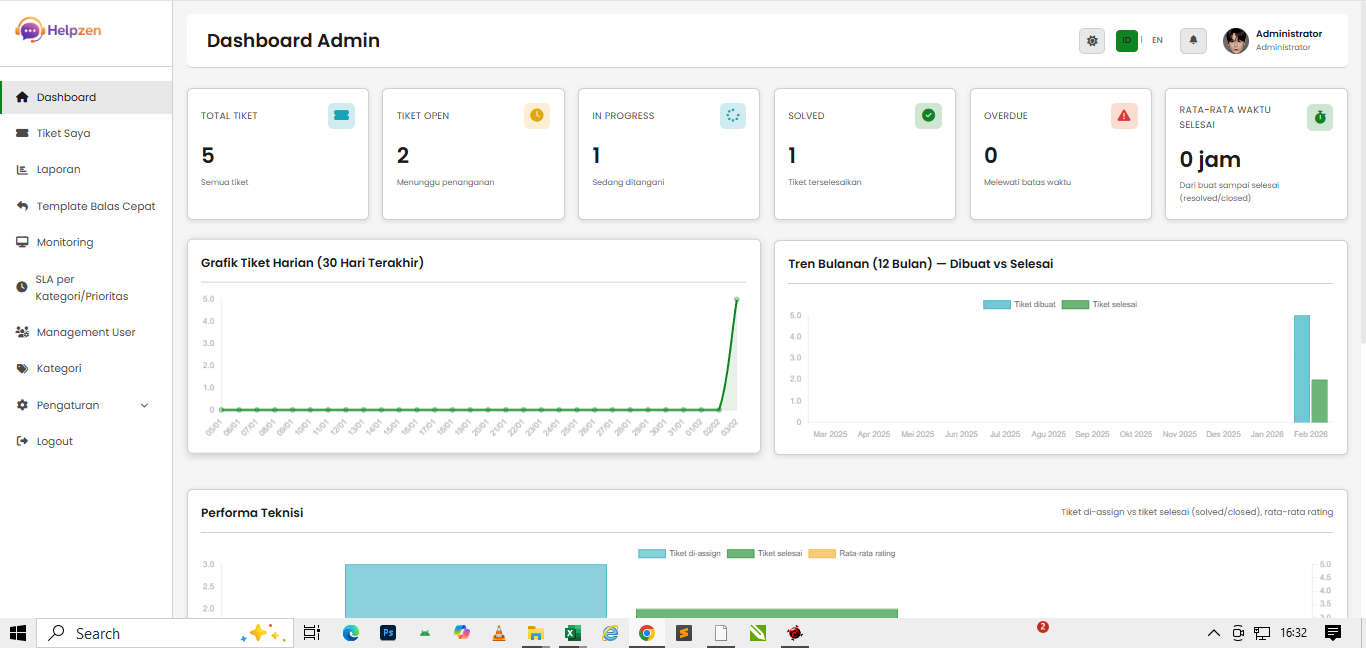This screenshot has height=648, width=1366.
Task: Hide the Tiket selesai series in Tren Bulanan
Action: point(1098,304)
